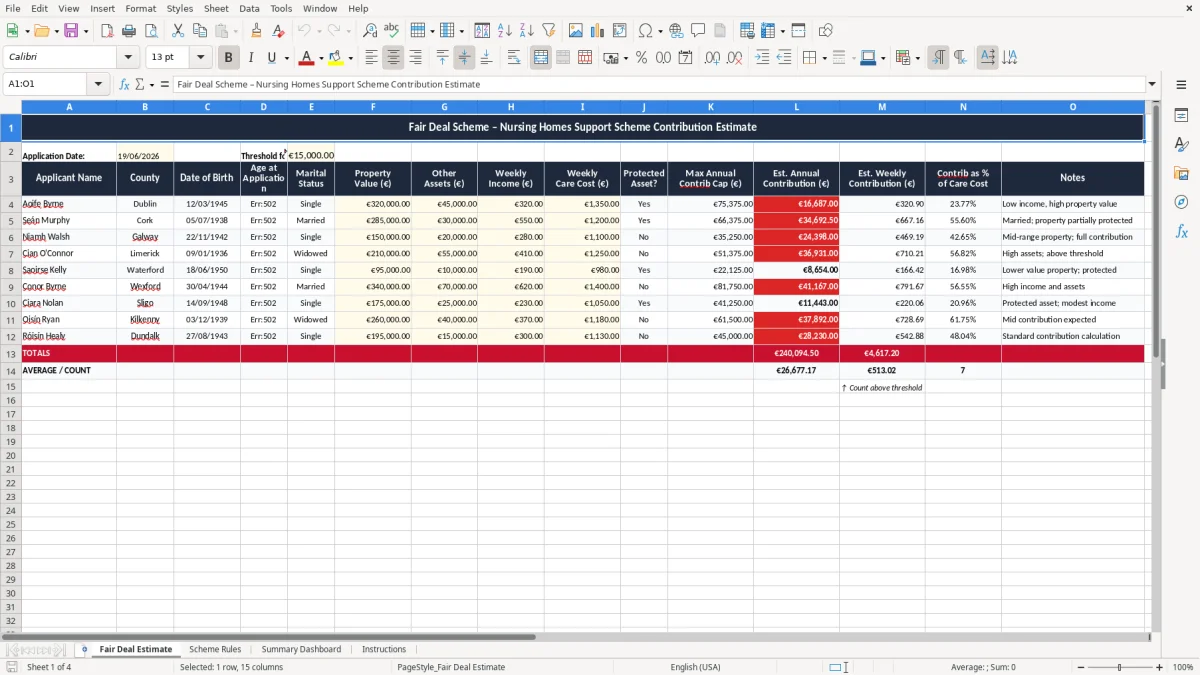
Task: Add a decimal place
Action: [713, 58]
